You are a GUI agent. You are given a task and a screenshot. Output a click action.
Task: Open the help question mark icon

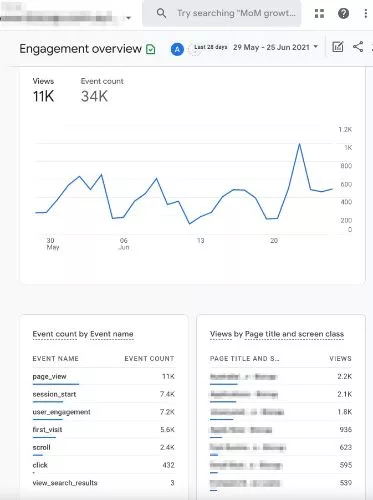click(x=343, y=13)
